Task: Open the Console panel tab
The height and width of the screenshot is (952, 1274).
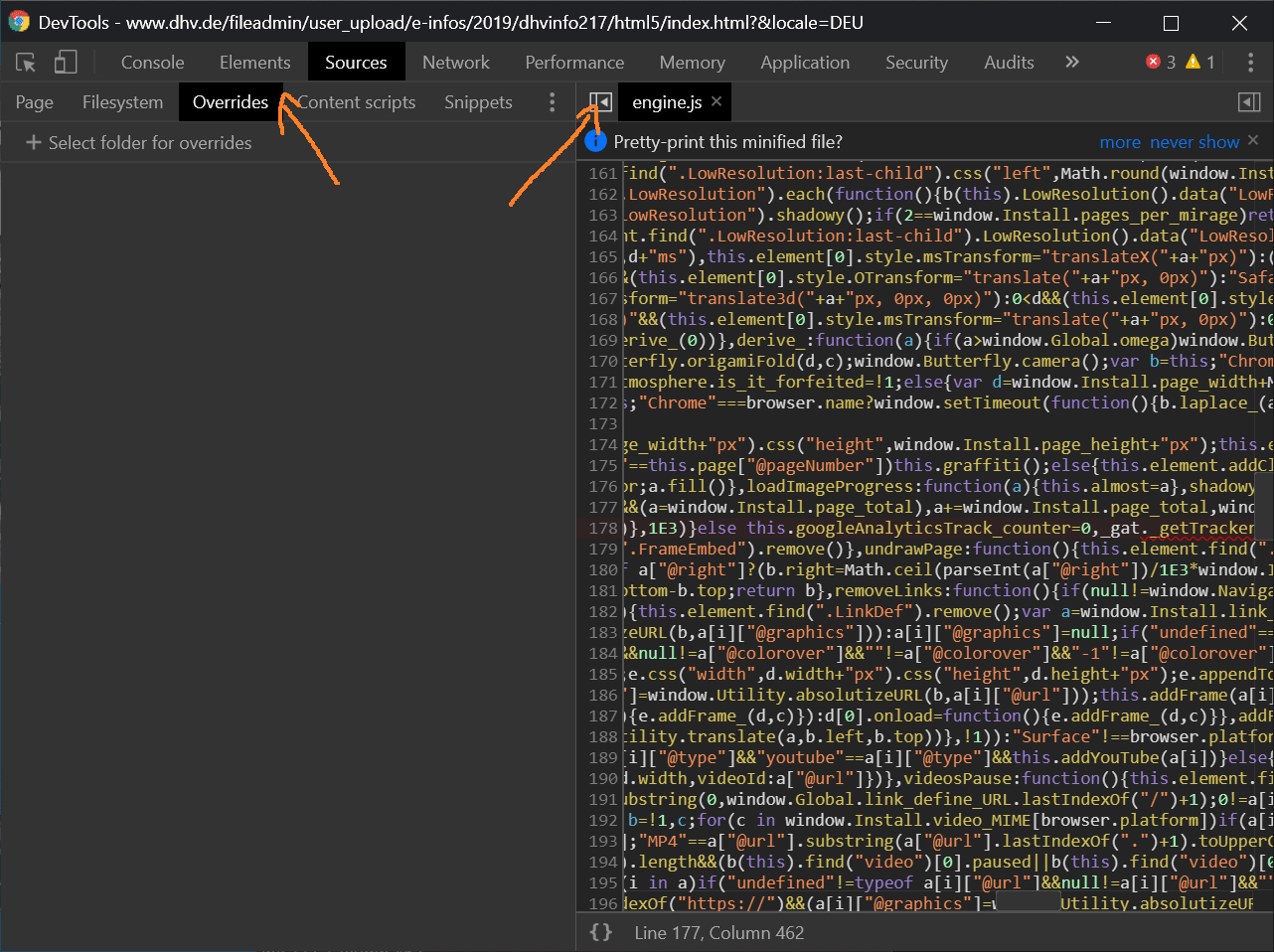Action: pyautogui.click(x=152, y=63)
